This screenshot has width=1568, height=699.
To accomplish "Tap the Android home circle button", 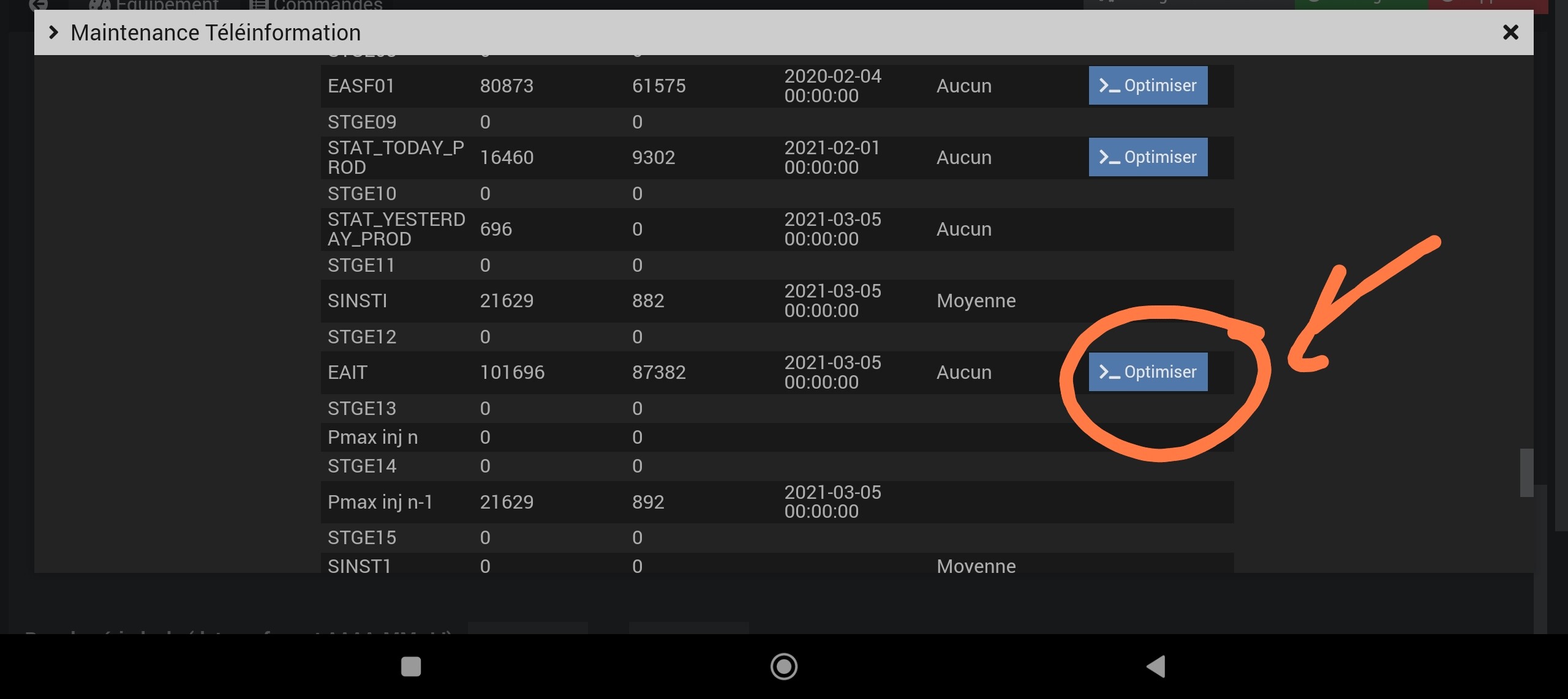I will click(783, 666).
